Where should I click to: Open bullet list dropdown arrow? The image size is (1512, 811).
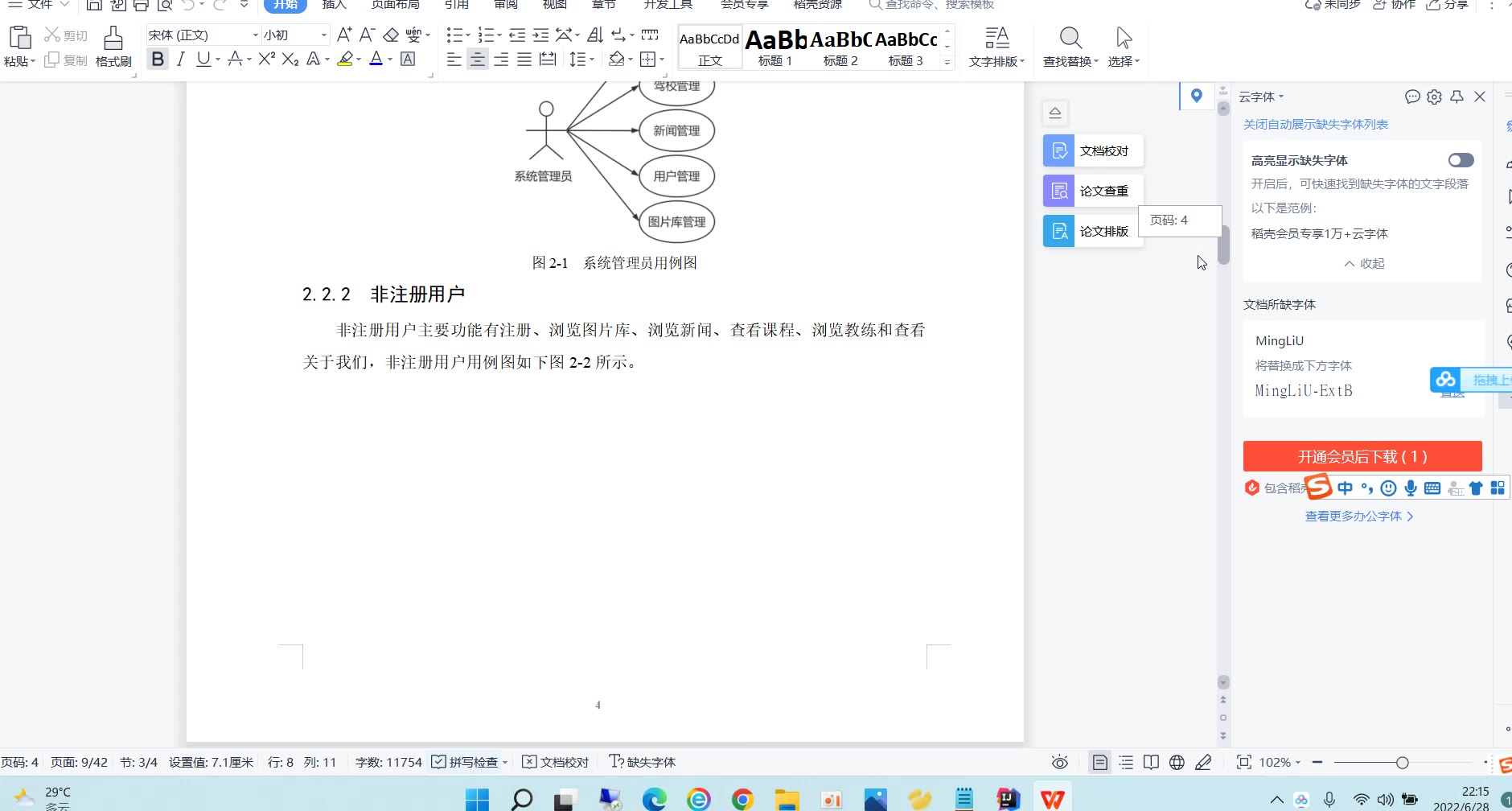[x=468, y=35]
